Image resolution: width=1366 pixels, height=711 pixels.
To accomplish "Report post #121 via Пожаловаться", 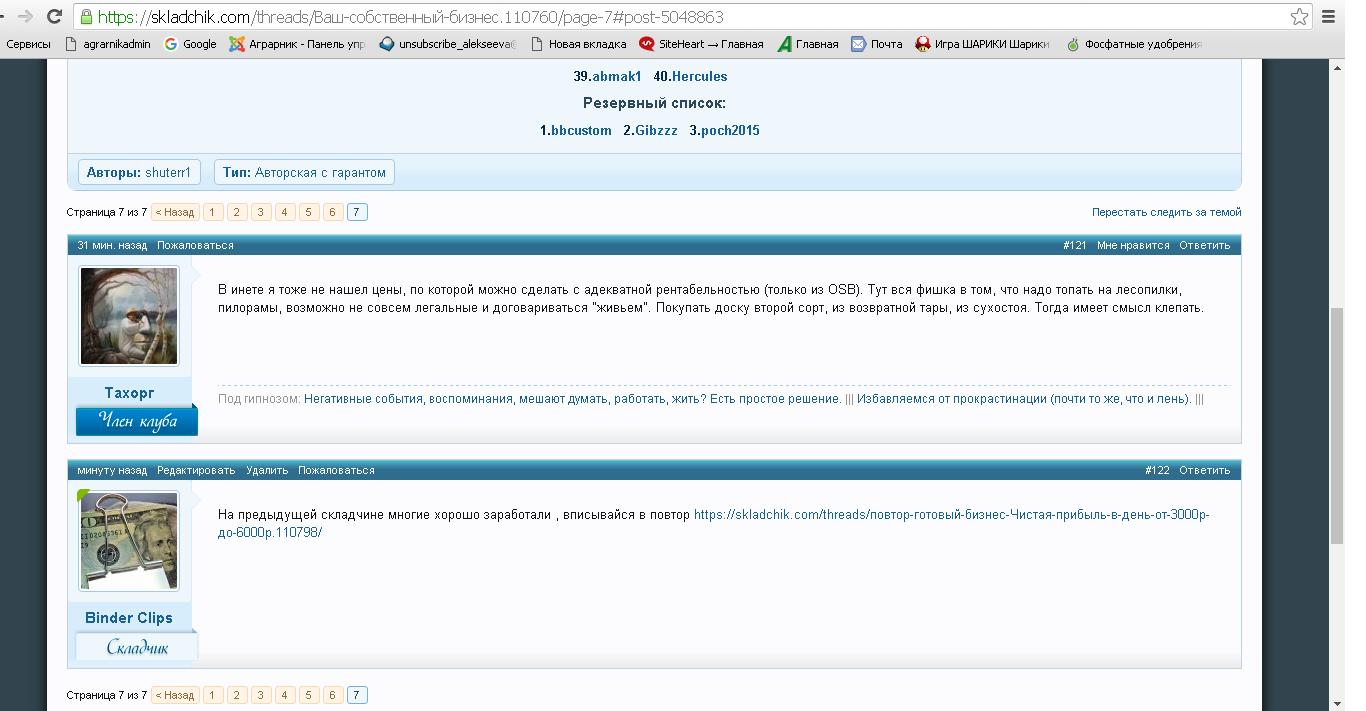I will coord(195,245).
